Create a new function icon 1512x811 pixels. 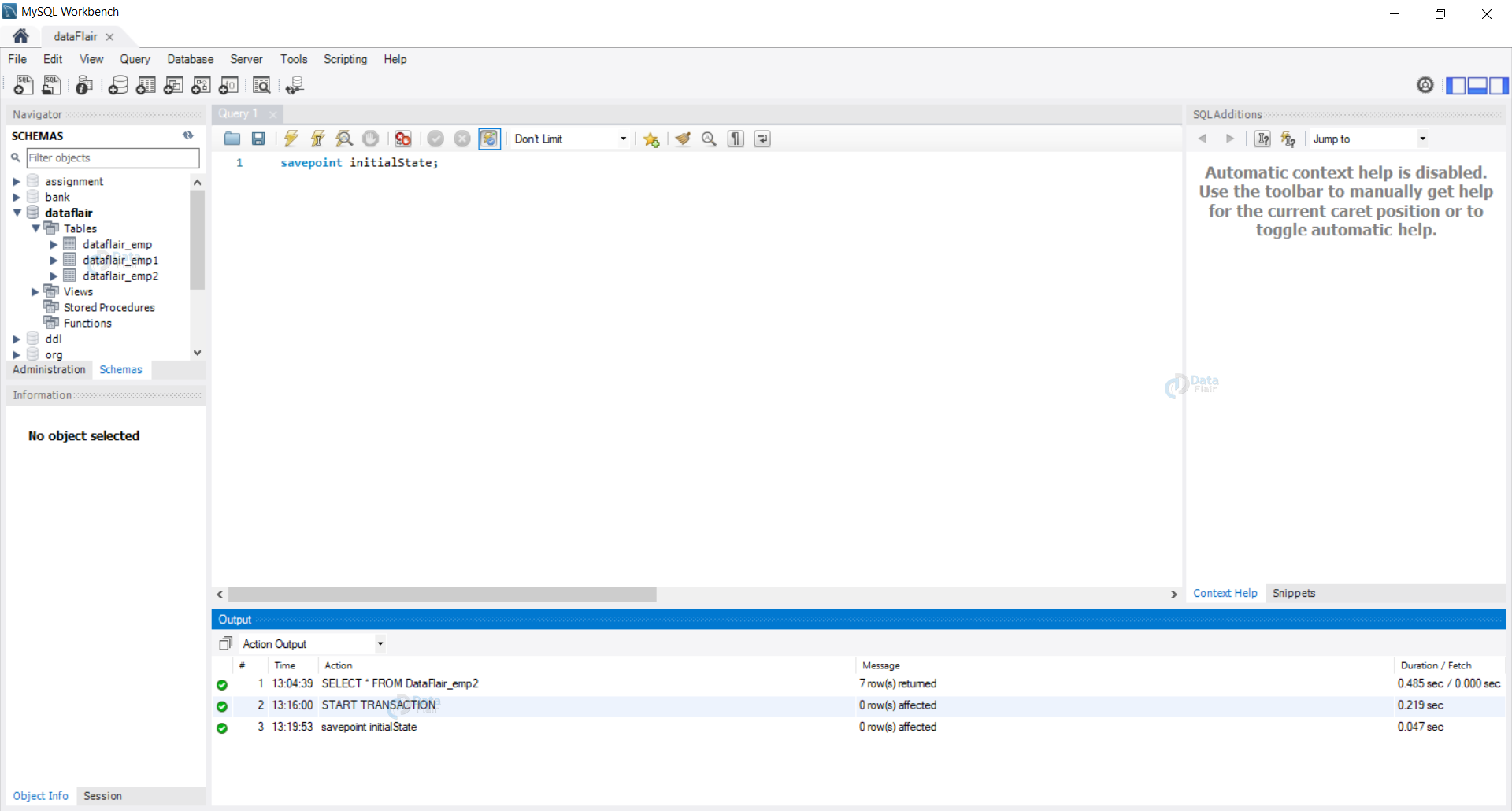[x=228, y=85]
